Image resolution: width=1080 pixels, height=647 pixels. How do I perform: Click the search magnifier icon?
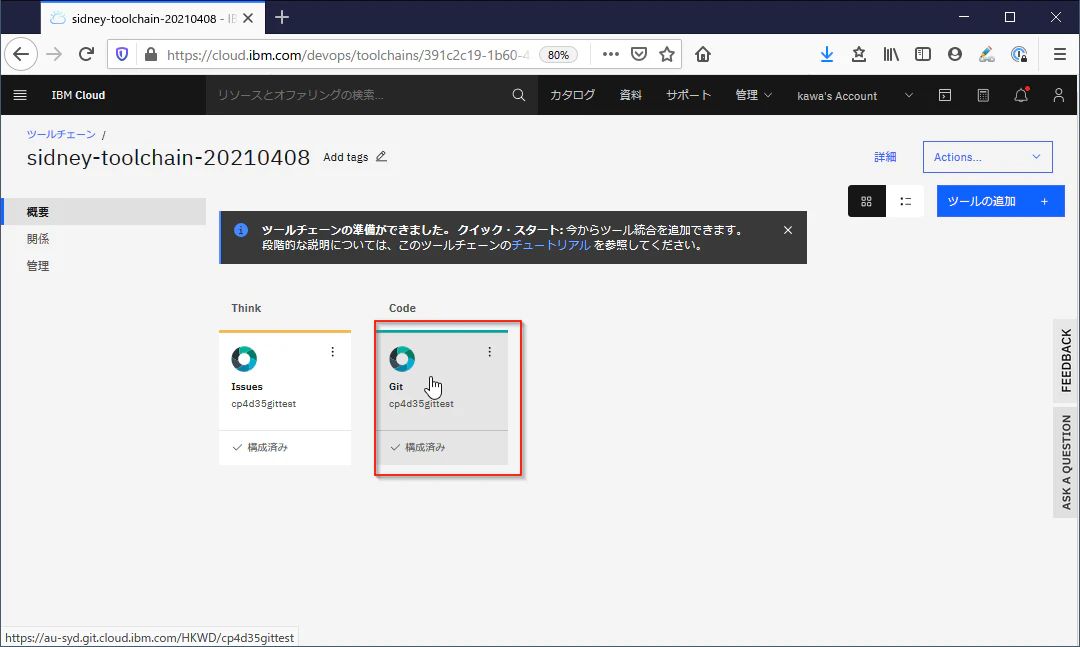519,95
